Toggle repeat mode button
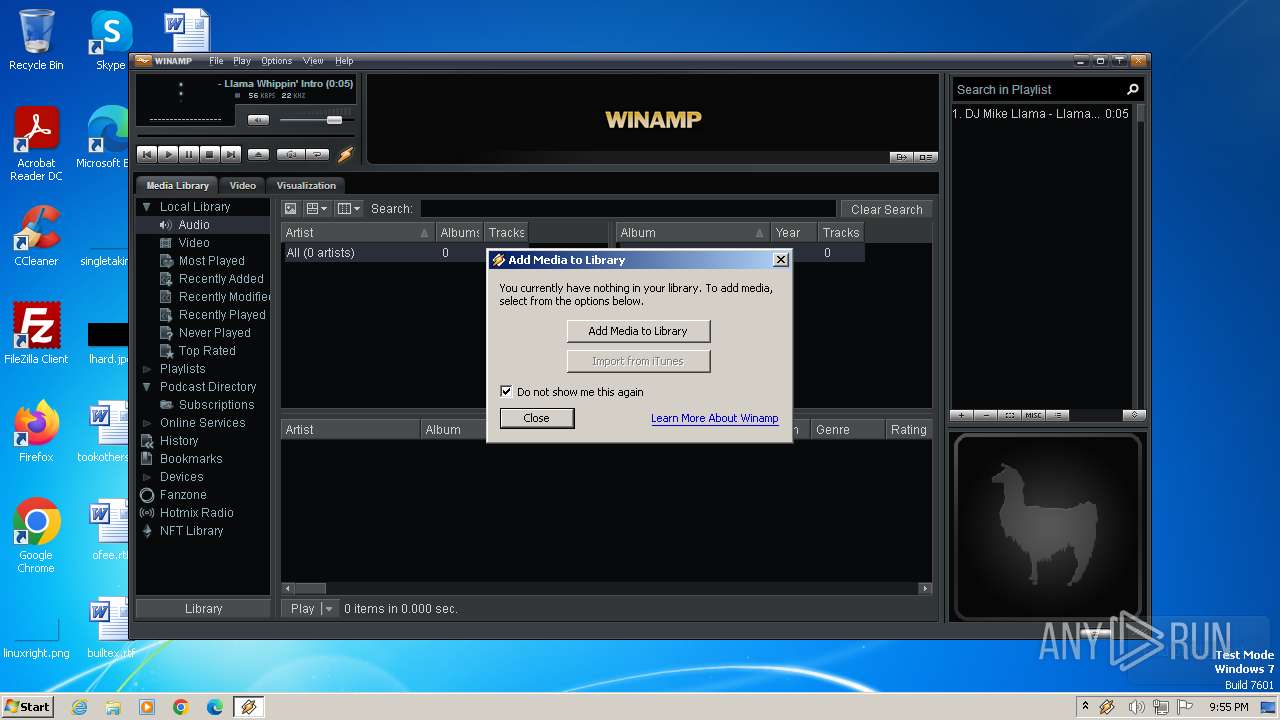Screen dimensions: 1280x720 (317, 154)
